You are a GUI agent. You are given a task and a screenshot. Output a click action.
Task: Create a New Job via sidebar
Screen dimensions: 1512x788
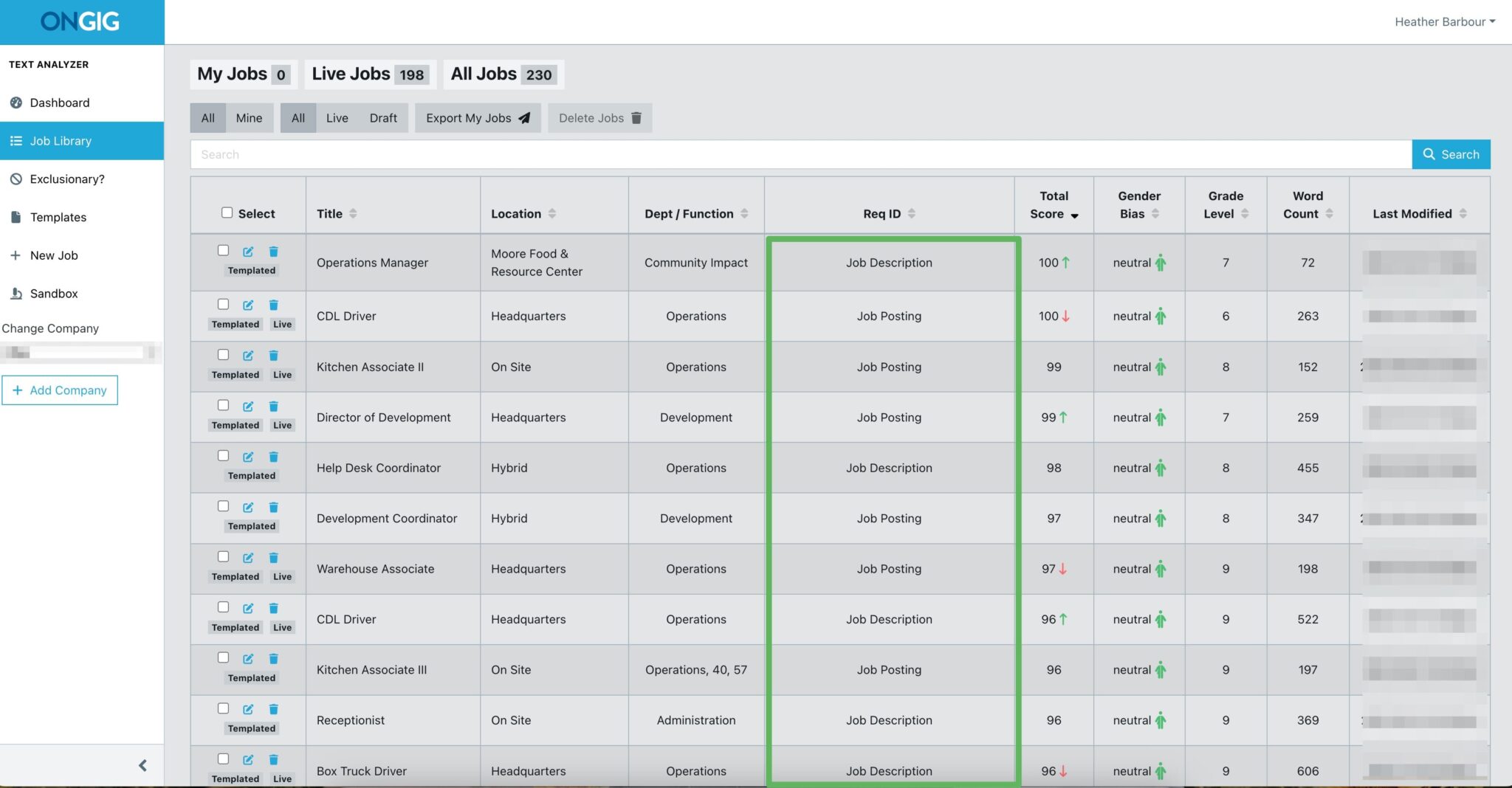tap(53, 255)
